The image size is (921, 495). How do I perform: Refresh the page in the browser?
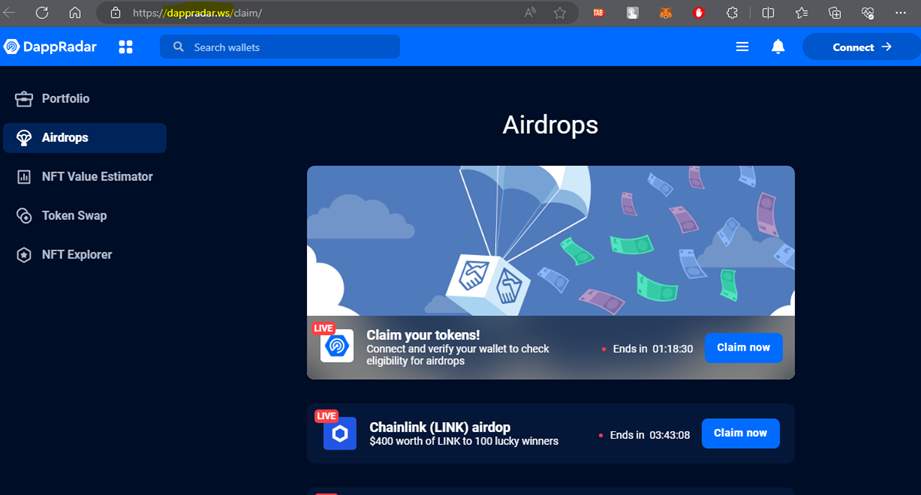42,13
